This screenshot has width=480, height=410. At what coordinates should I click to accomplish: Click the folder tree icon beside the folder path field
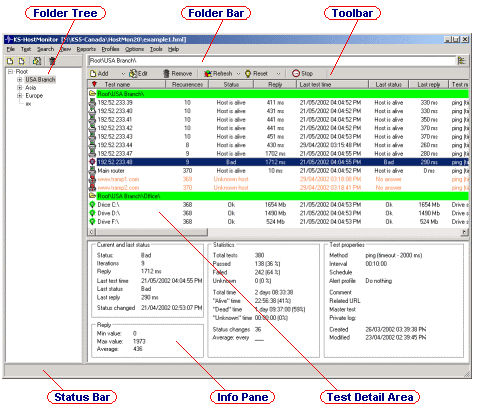tap(462, 60)
